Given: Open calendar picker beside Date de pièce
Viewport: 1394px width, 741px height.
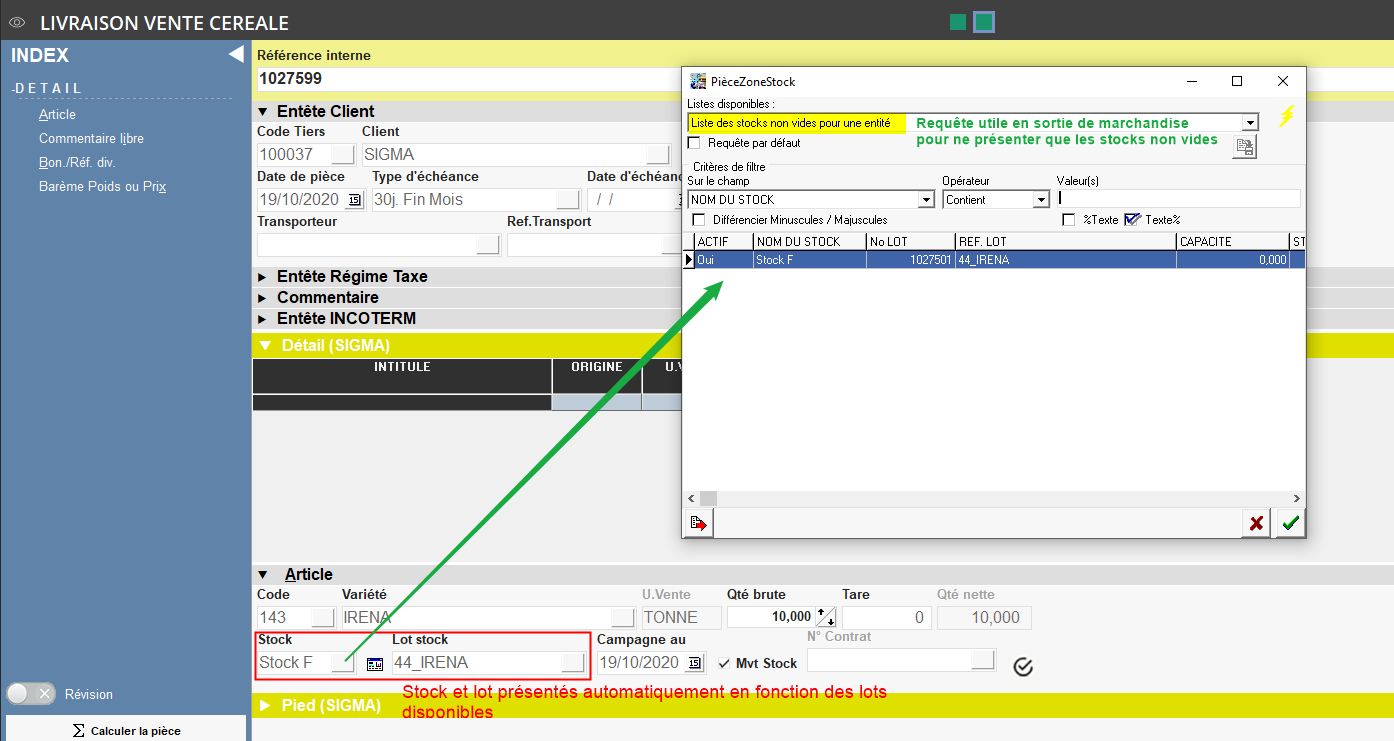Looking at the screenshot, I should [x=354, y=200].
